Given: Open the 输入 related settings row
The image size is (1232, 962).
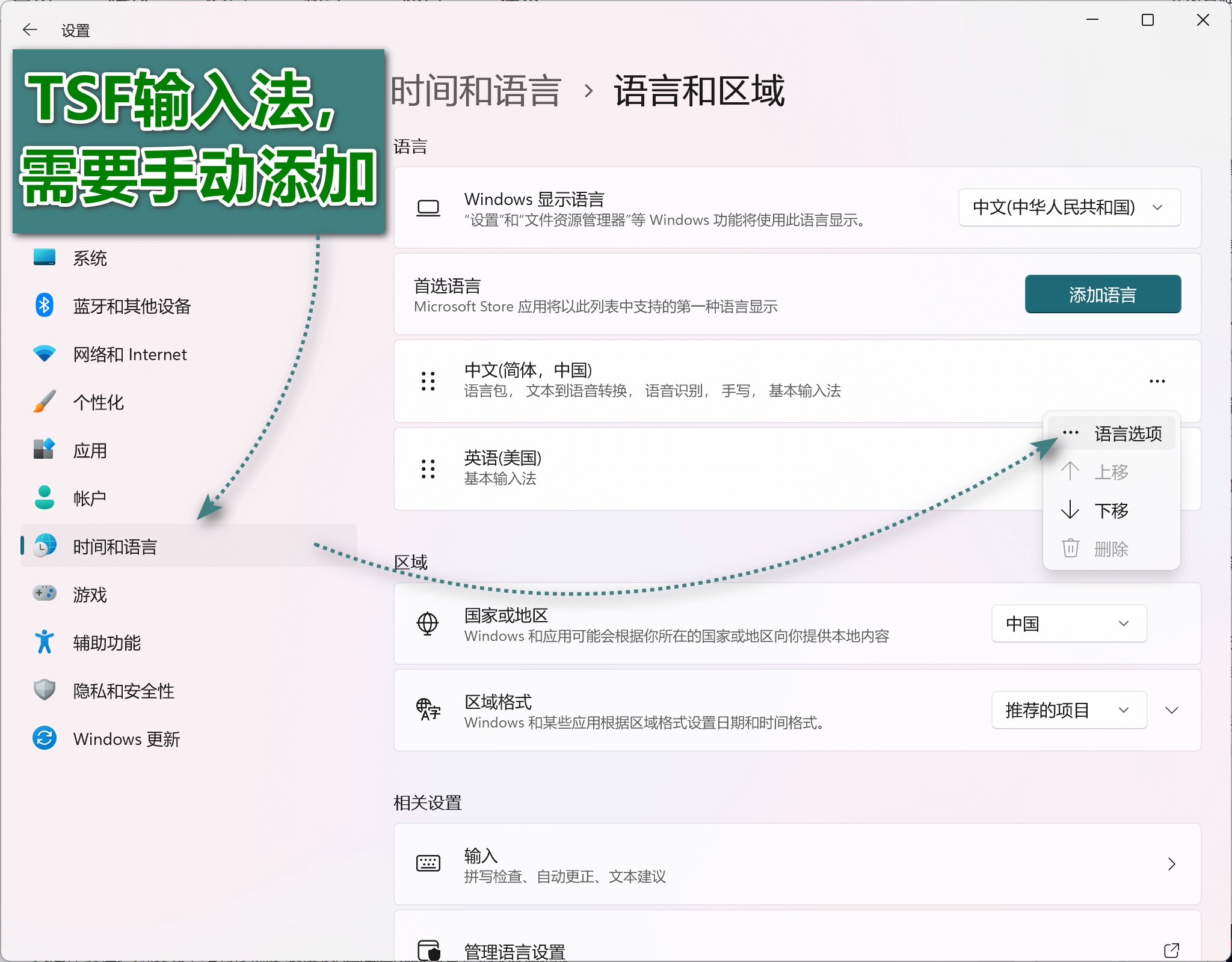Looking at the screenshot, I should tap(797, 864).
